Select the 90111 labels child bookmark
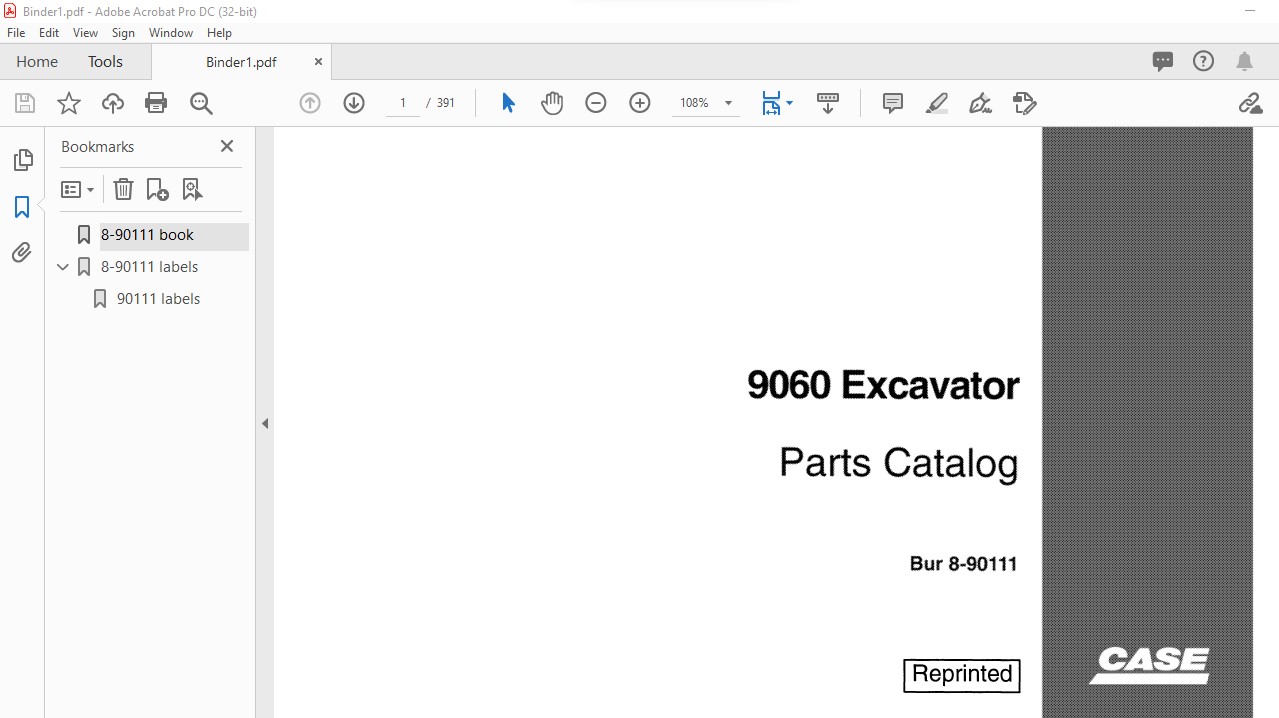Viewport: 1279px width, 718px height. click(x=158, y=299)
